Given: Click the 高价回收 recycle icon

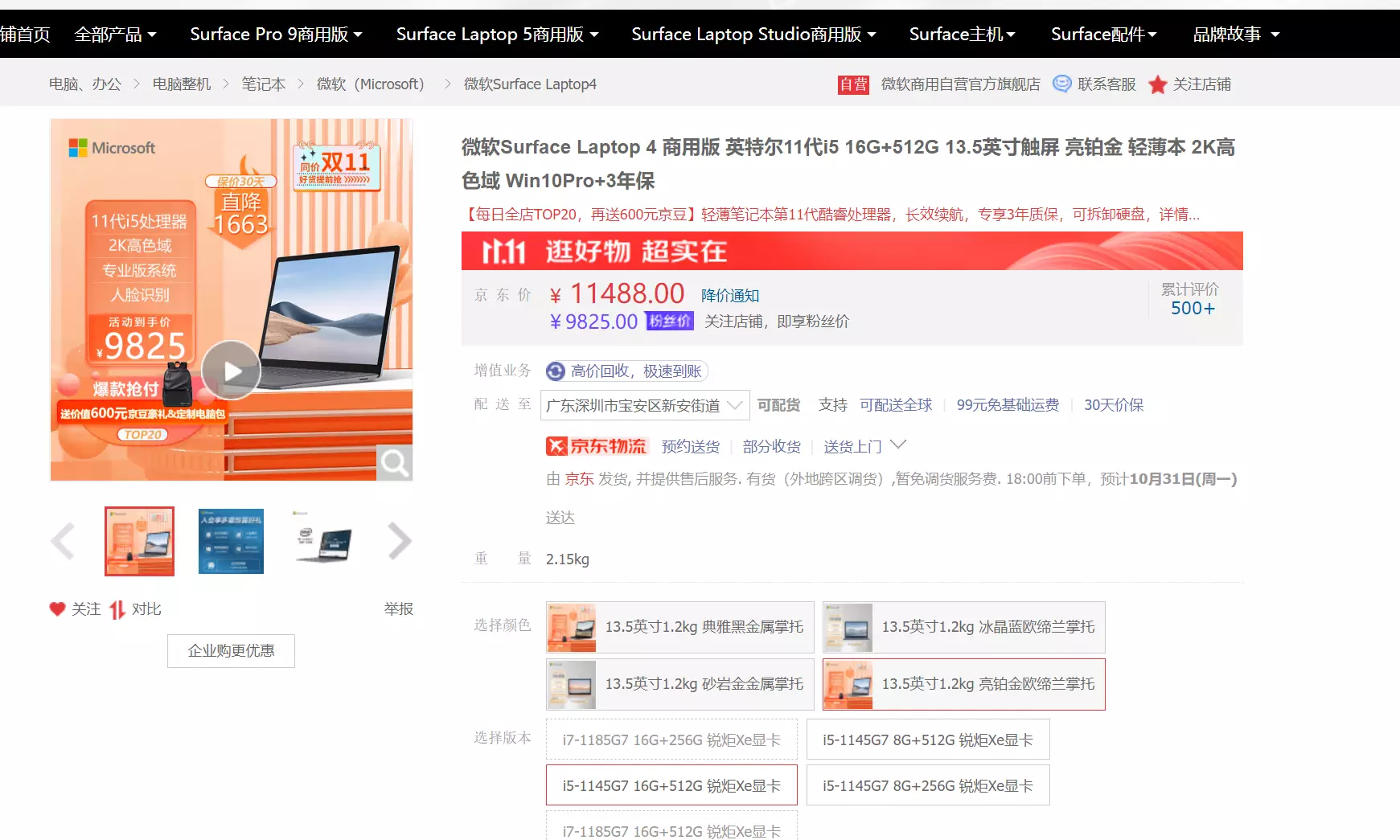Looking at the screenshot, I should (556, 371).
